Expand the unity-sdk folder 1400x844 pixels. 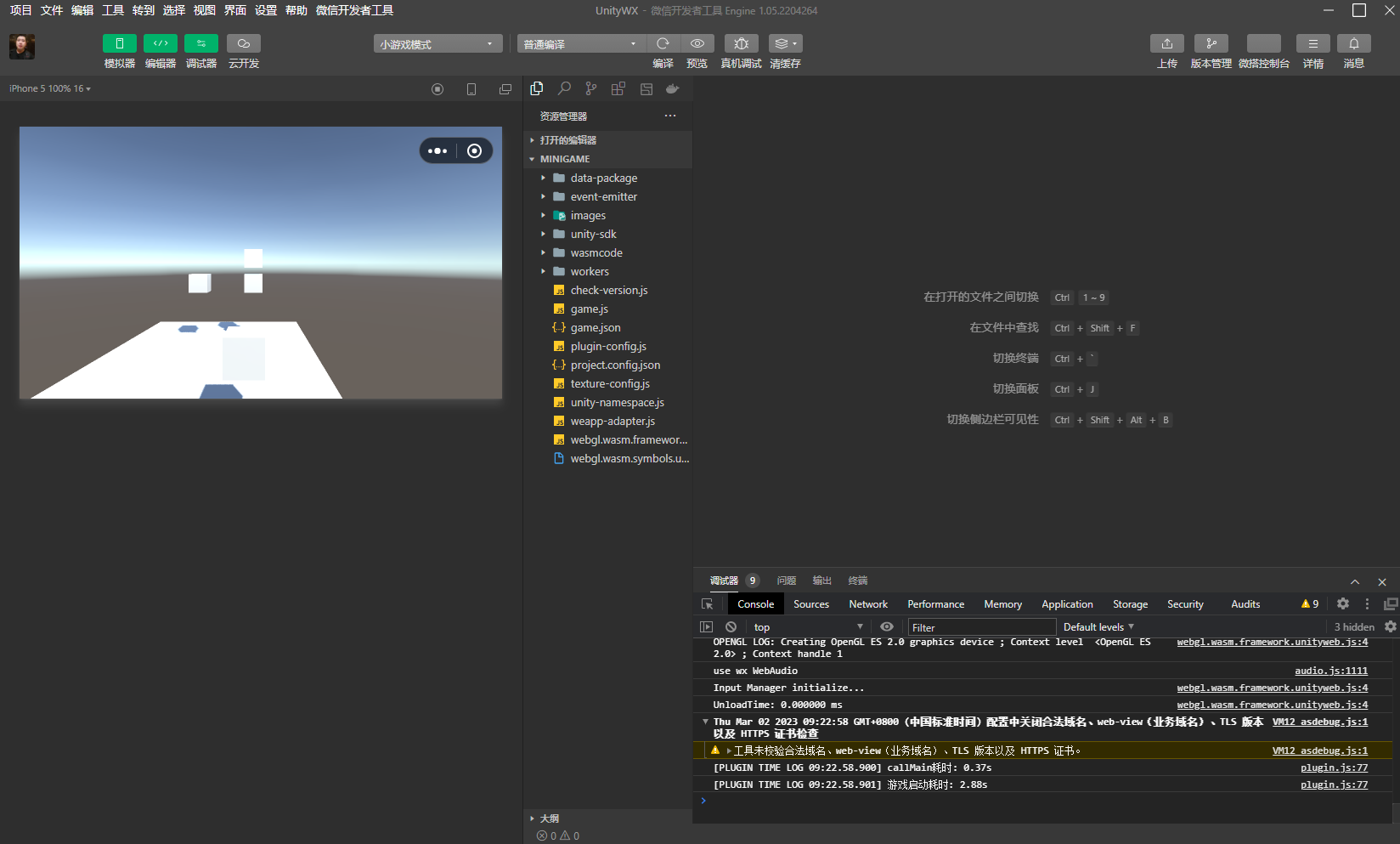607,234
